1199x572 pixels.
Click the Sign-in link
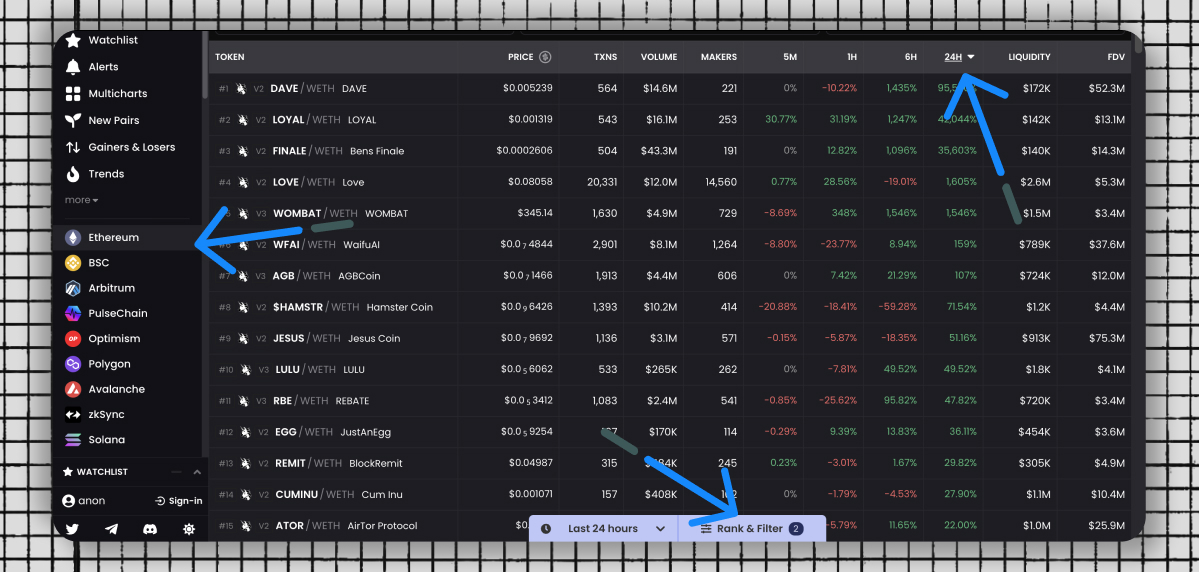pyautogui.click(x=179, y=501)
